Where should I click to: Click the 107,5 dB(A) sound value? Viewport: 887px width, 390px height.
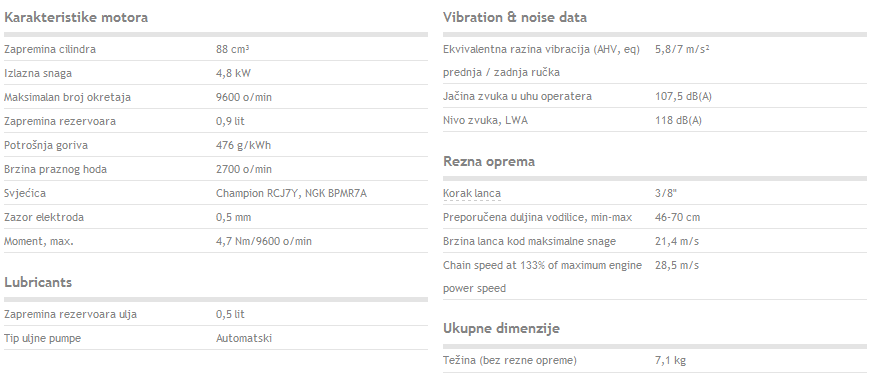pyautogui.click(x=683, y=97)
